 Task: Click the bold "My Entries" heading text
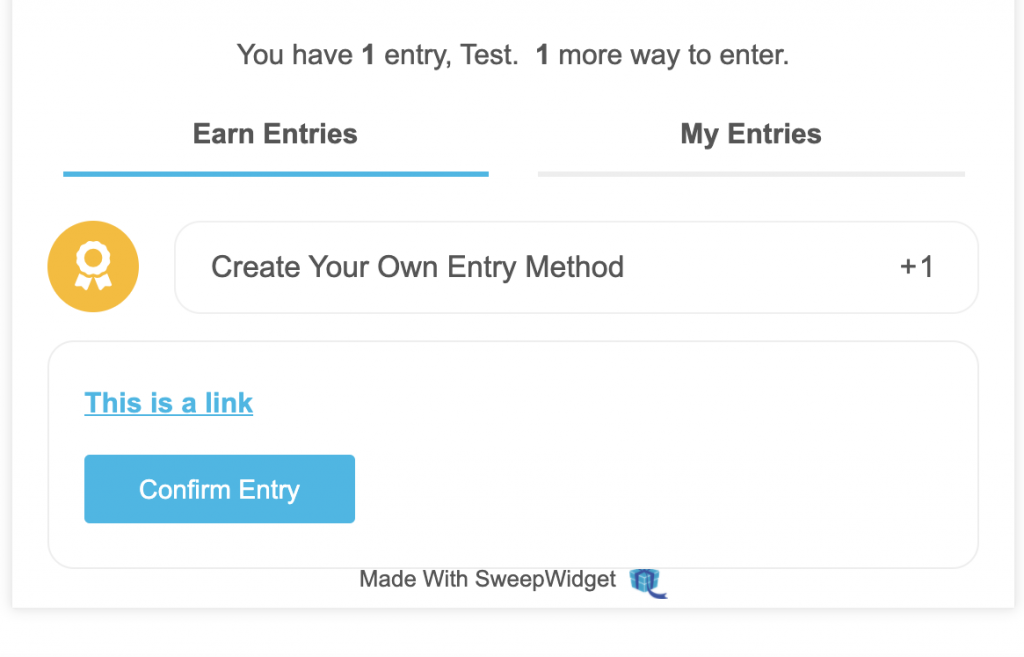pos(751,134)
